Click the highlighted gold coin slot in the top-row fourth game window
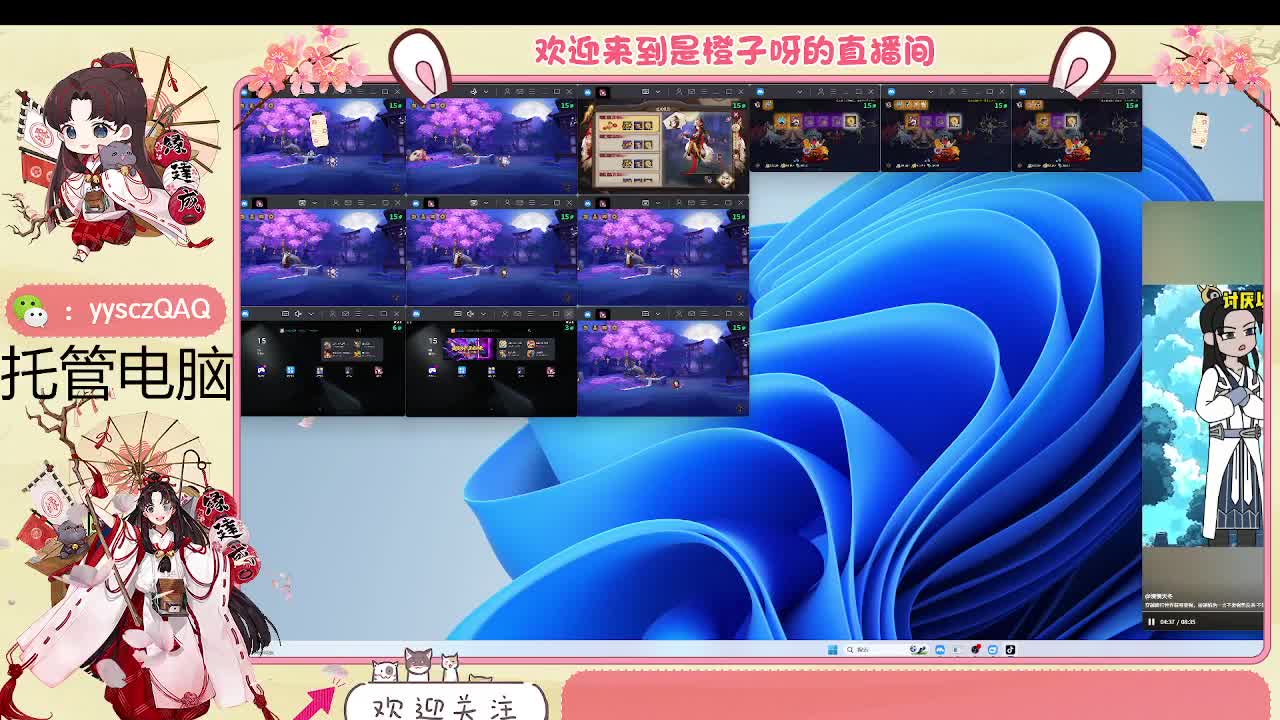The height and width of the screenshot is (720, 1280). (850, 121)
